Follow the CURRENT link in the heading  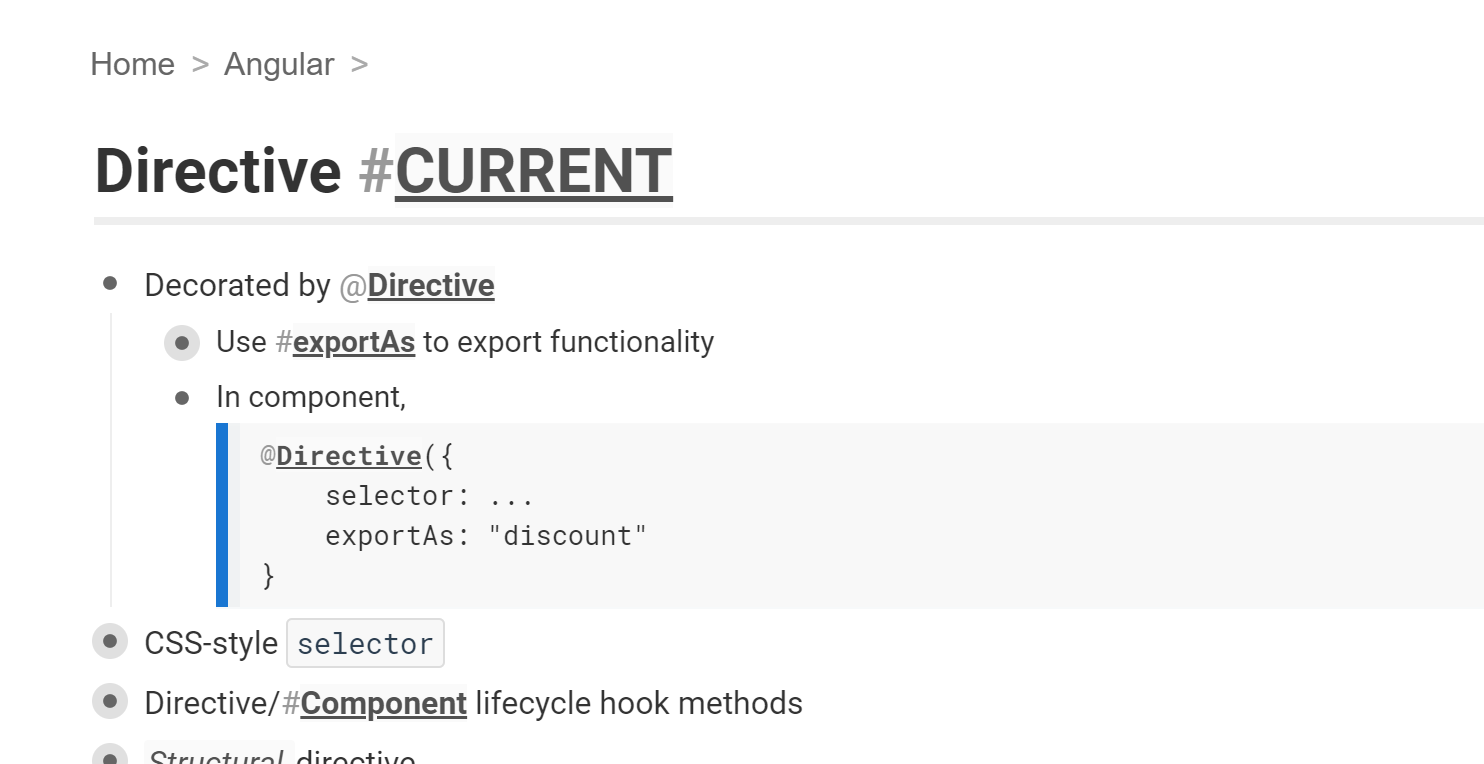pos(534,171)
